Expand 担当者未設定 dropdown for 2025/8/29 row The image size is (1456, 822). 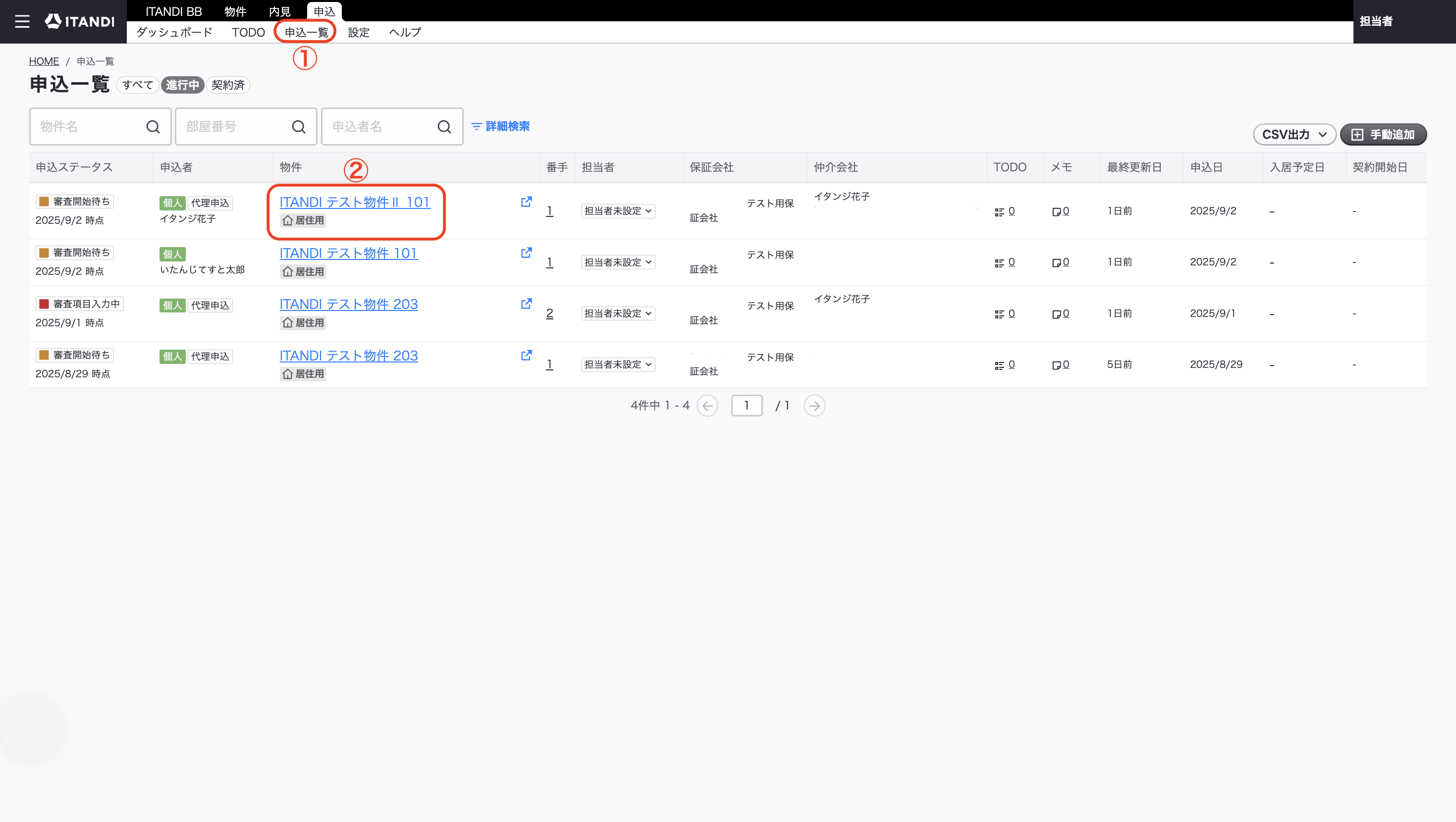pyautogui.click(x=618, y=364)
